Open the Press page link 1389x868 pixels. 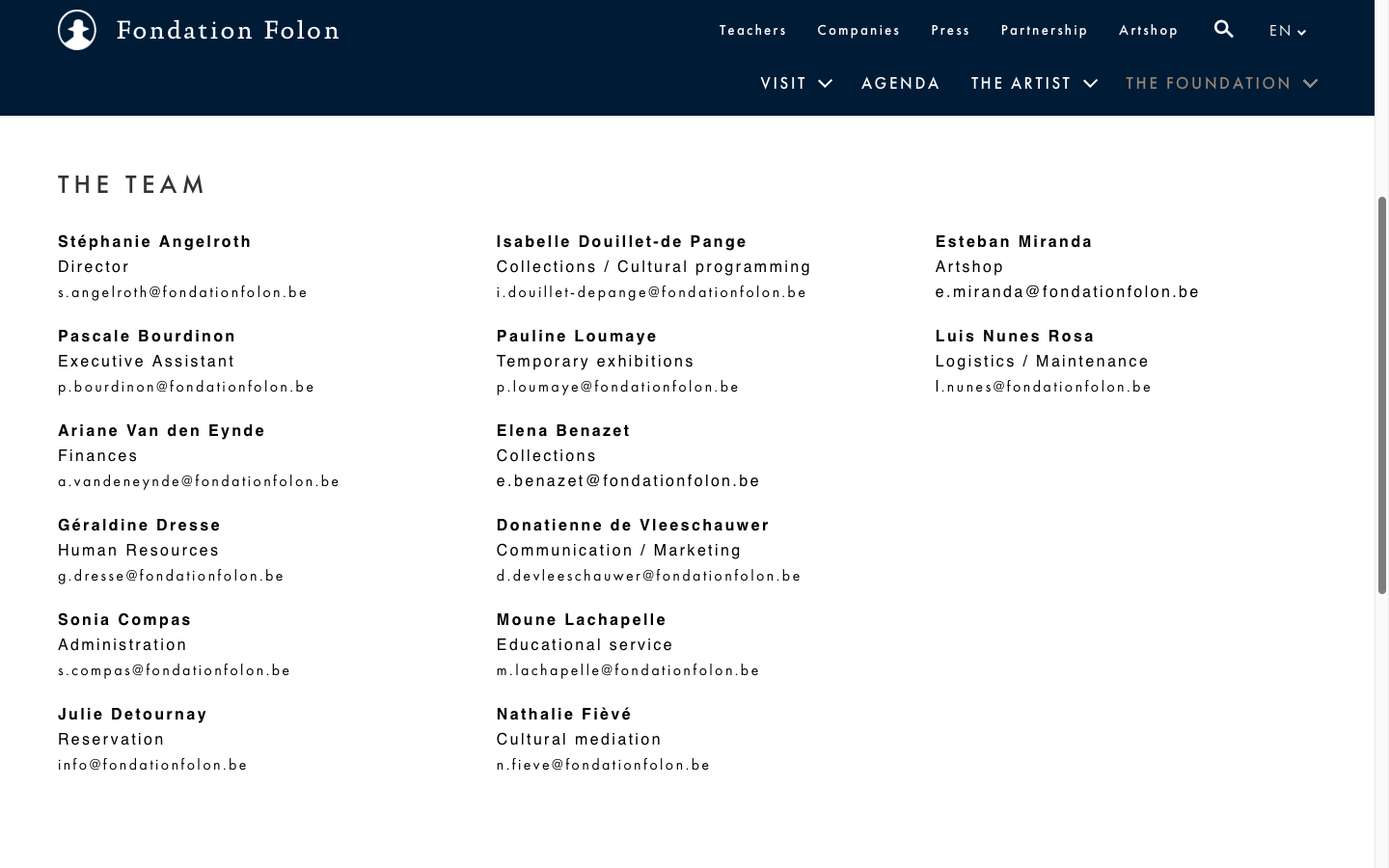(x=950, y=31)
